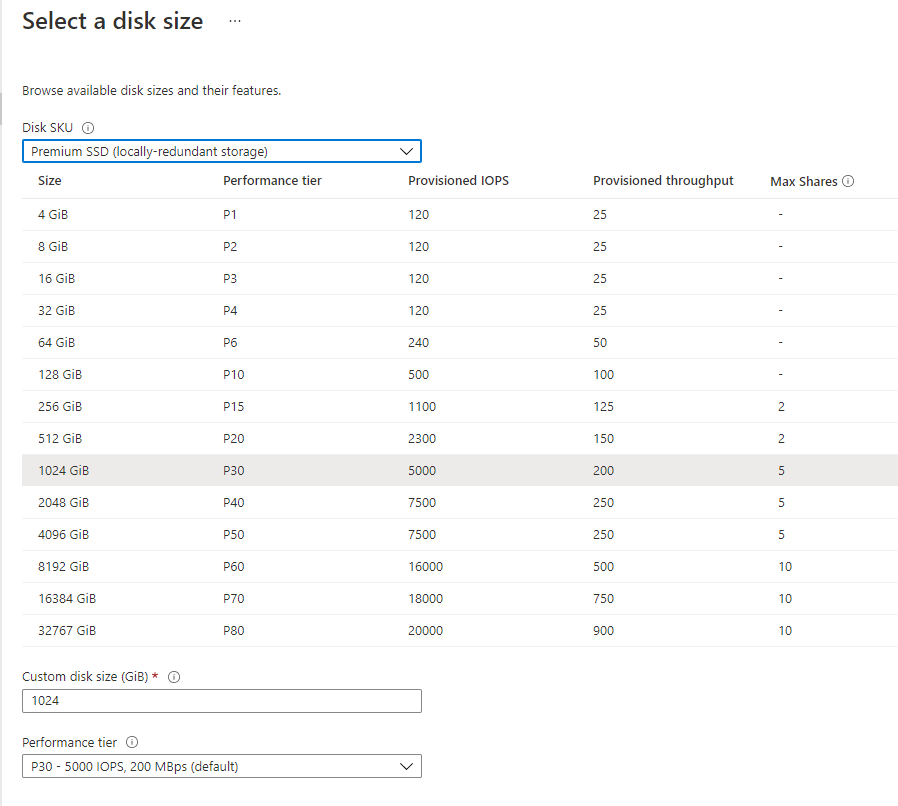Select the 4096 GiB disk size row
This screenshot has height=806, width=898.
point(460,535)
